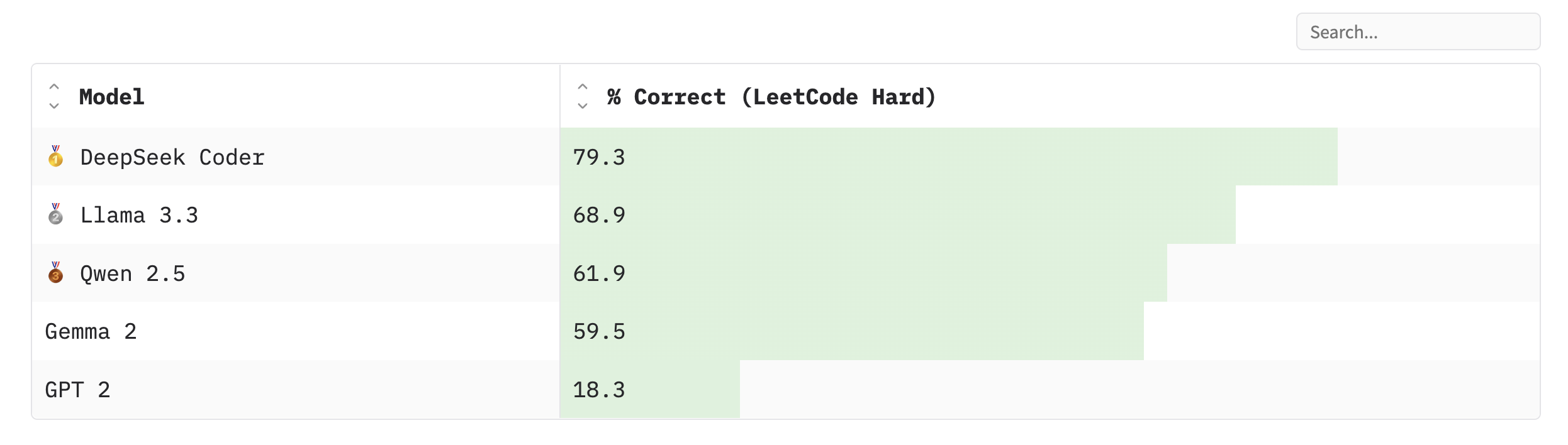Sort ascending using the Model column up arrow

53,87
